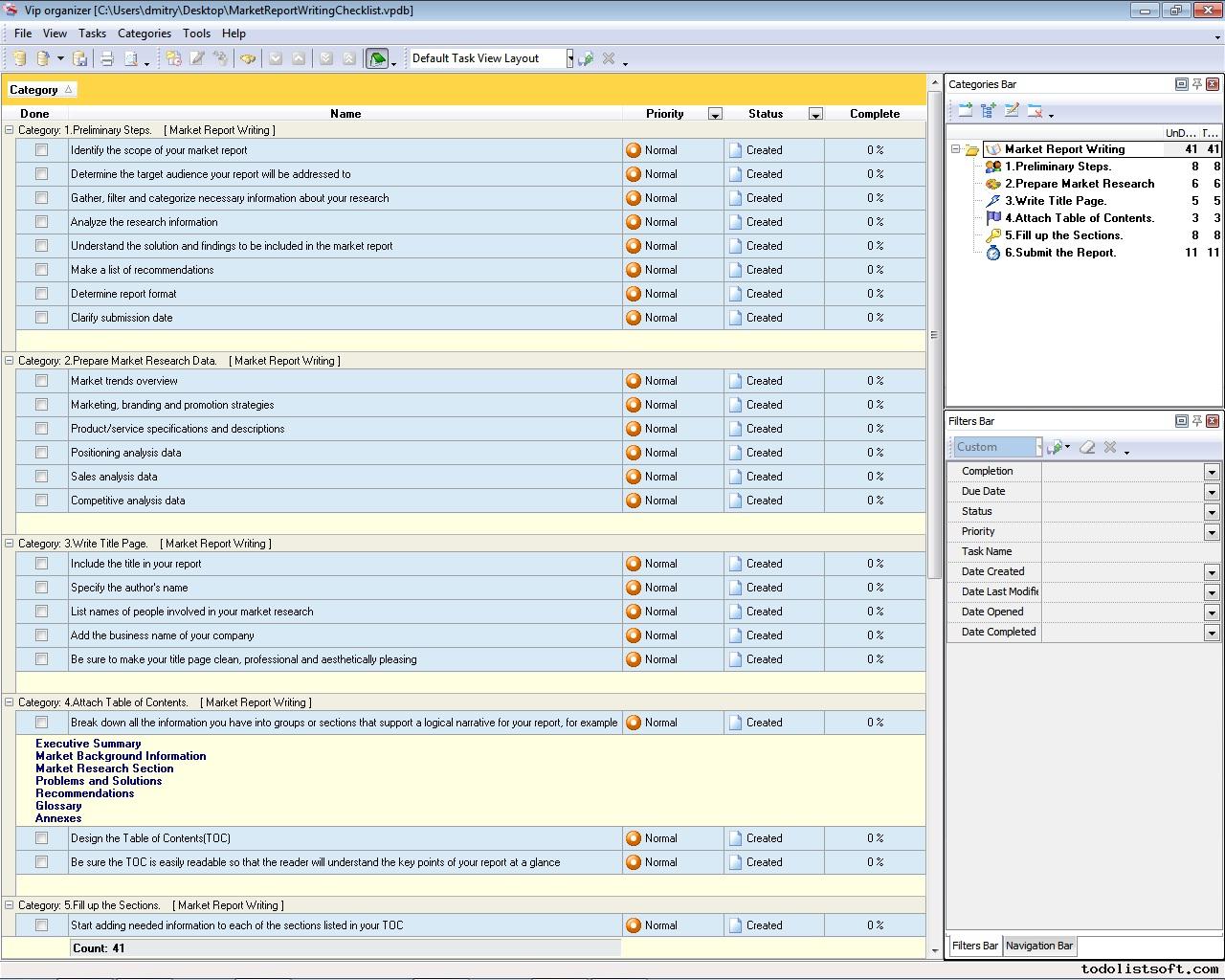Click the tree-with-plus icon in Categories Bar
This screenshot has width=1225, height=980.
pyautogui.click(x=989, y=111)
